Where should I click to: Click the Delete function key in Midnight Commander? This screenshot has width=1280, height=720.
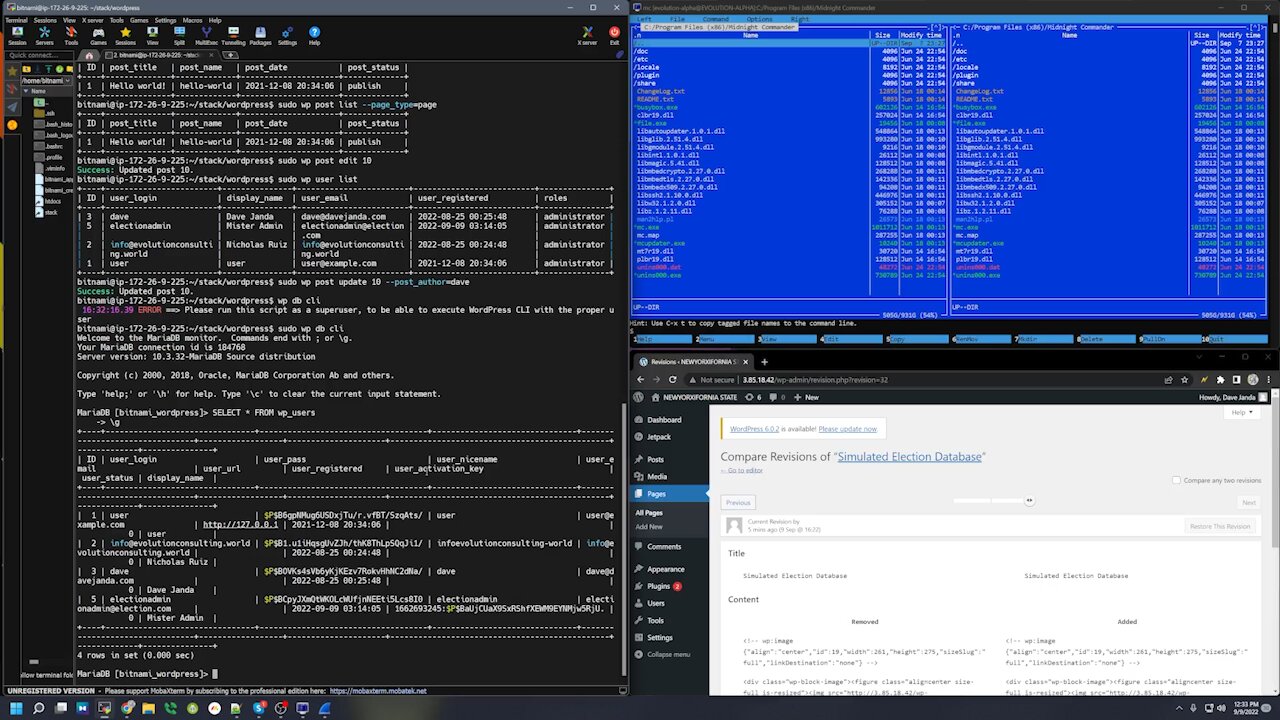pyautogui.click(x=1105, y=339)
